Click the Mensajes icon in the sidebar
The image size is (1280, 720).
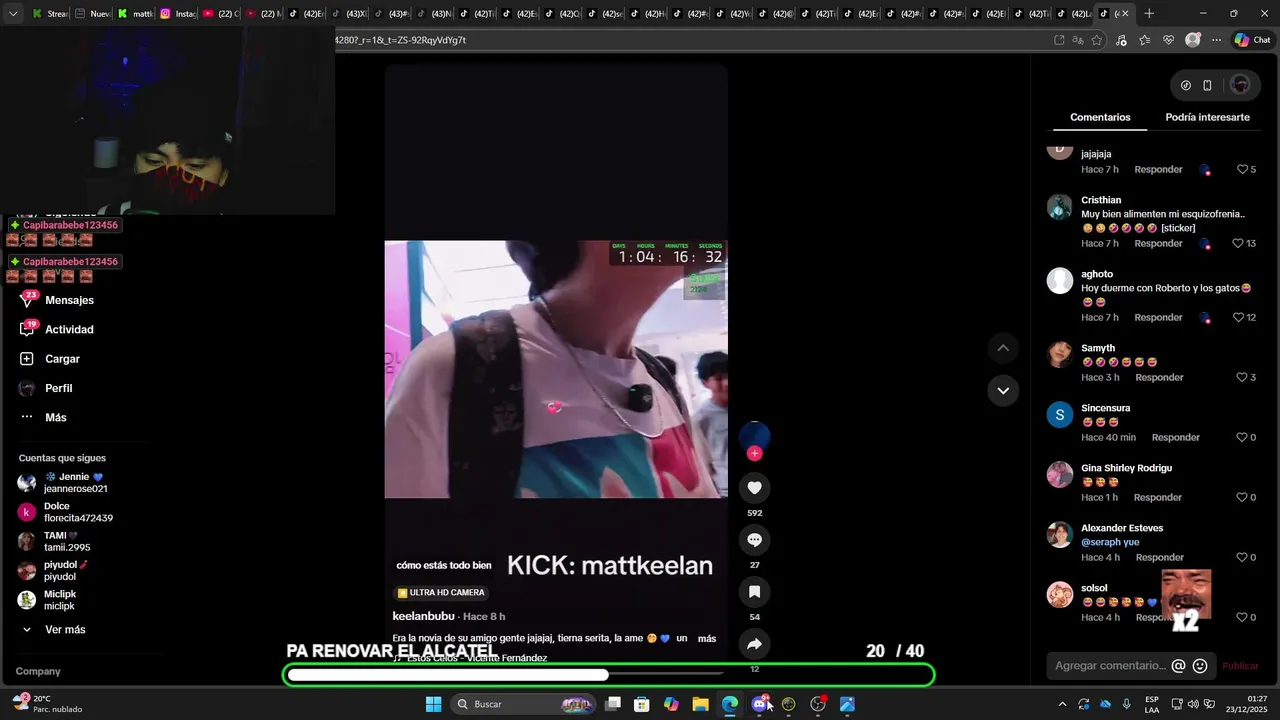pyautogui.click(x=27, y=300)
